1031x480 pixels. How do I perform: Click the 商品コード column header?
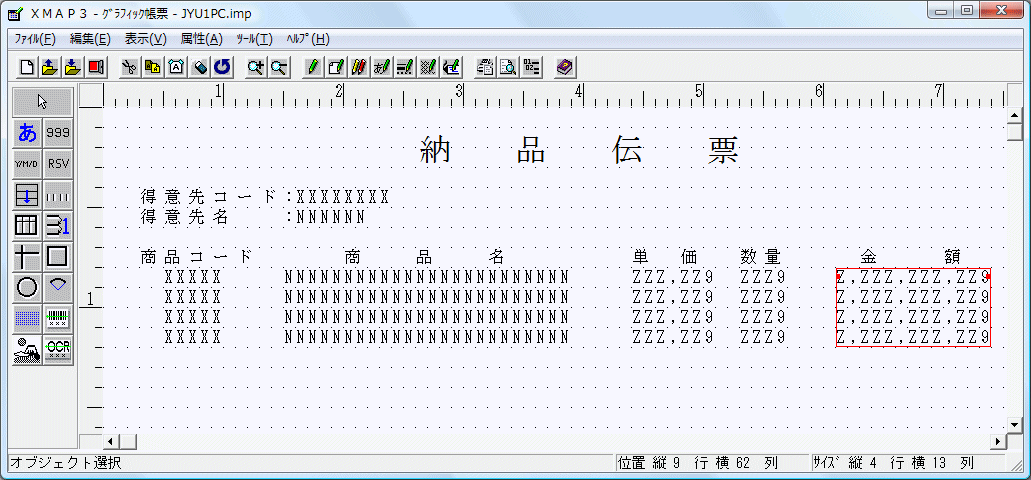[196, 256]
